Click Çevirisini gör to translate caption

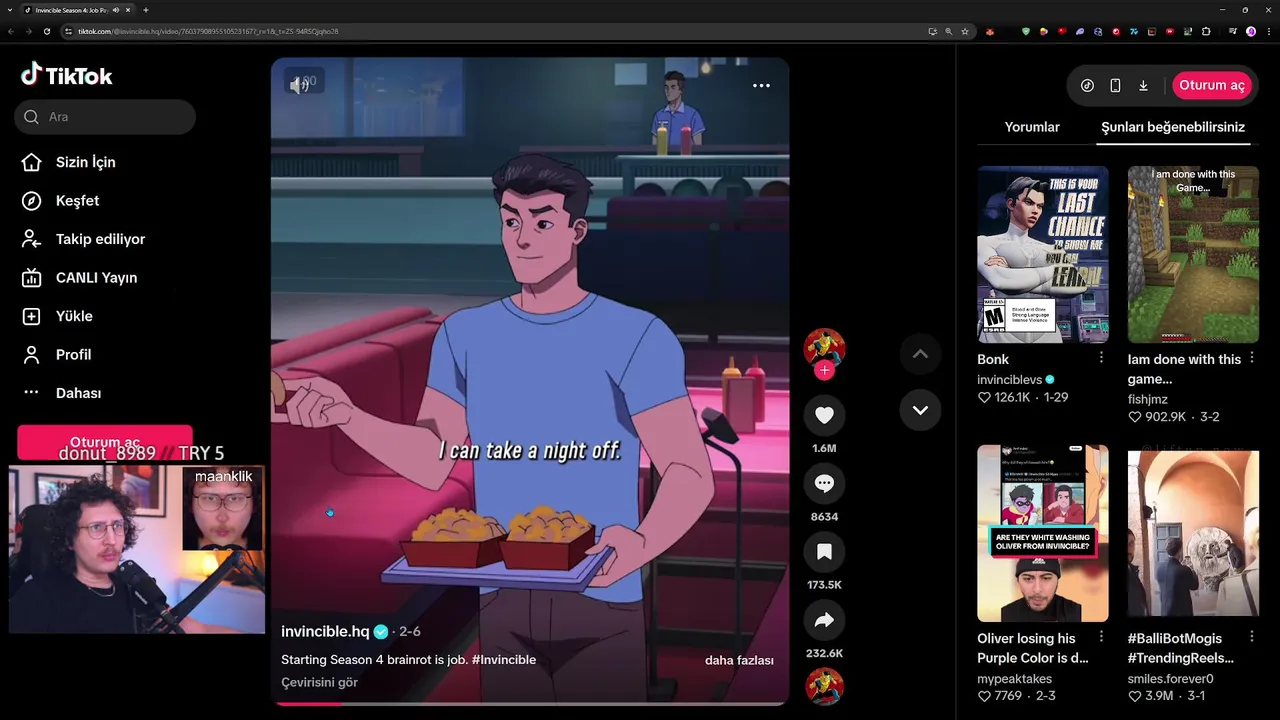tap(319, 682)
